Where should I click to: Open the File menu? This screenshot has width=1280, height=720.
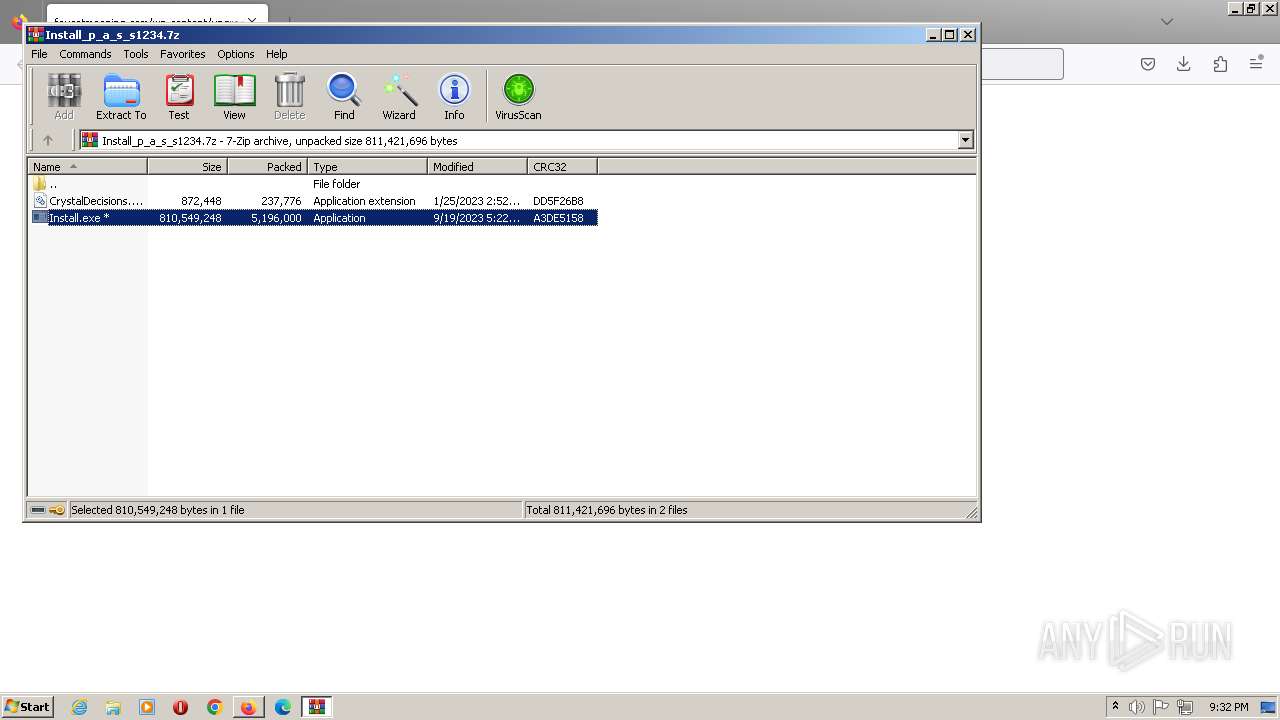point(39,54)
